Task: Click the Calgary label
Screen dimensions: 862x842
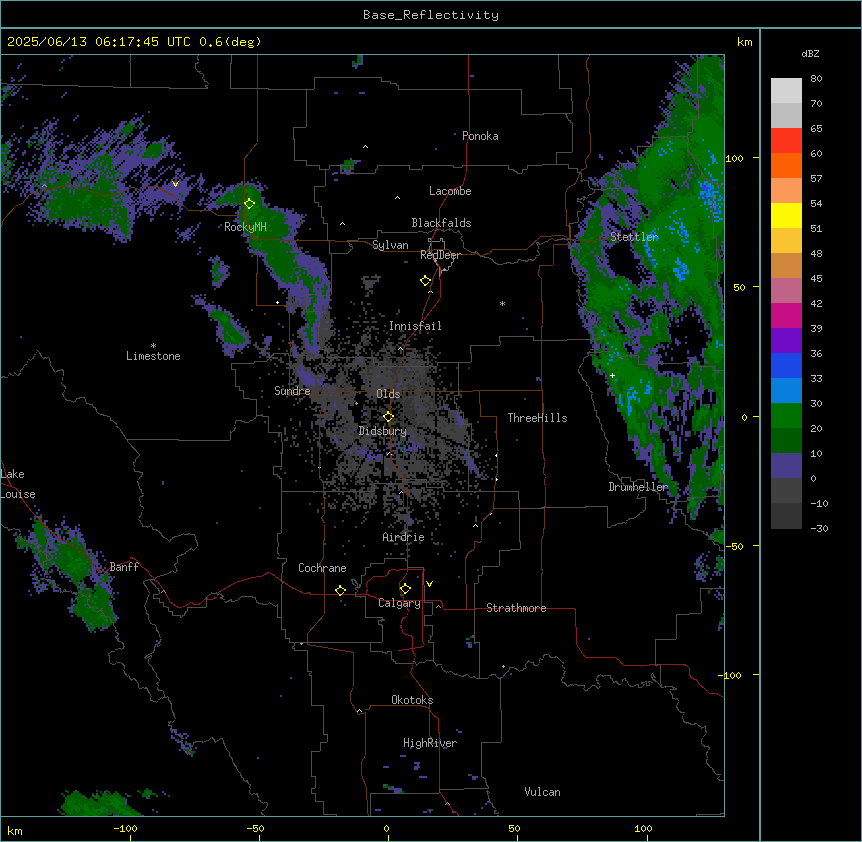Action: tap(400, 603)
